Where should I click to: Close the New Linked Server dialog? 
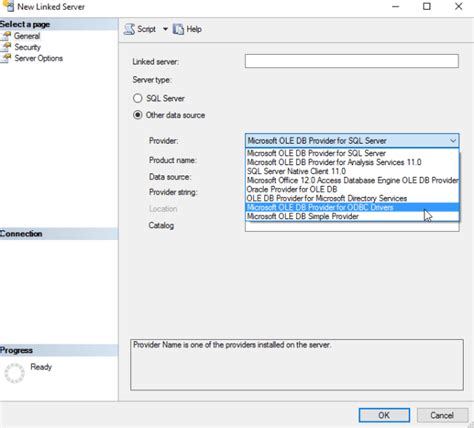(459, 6)
